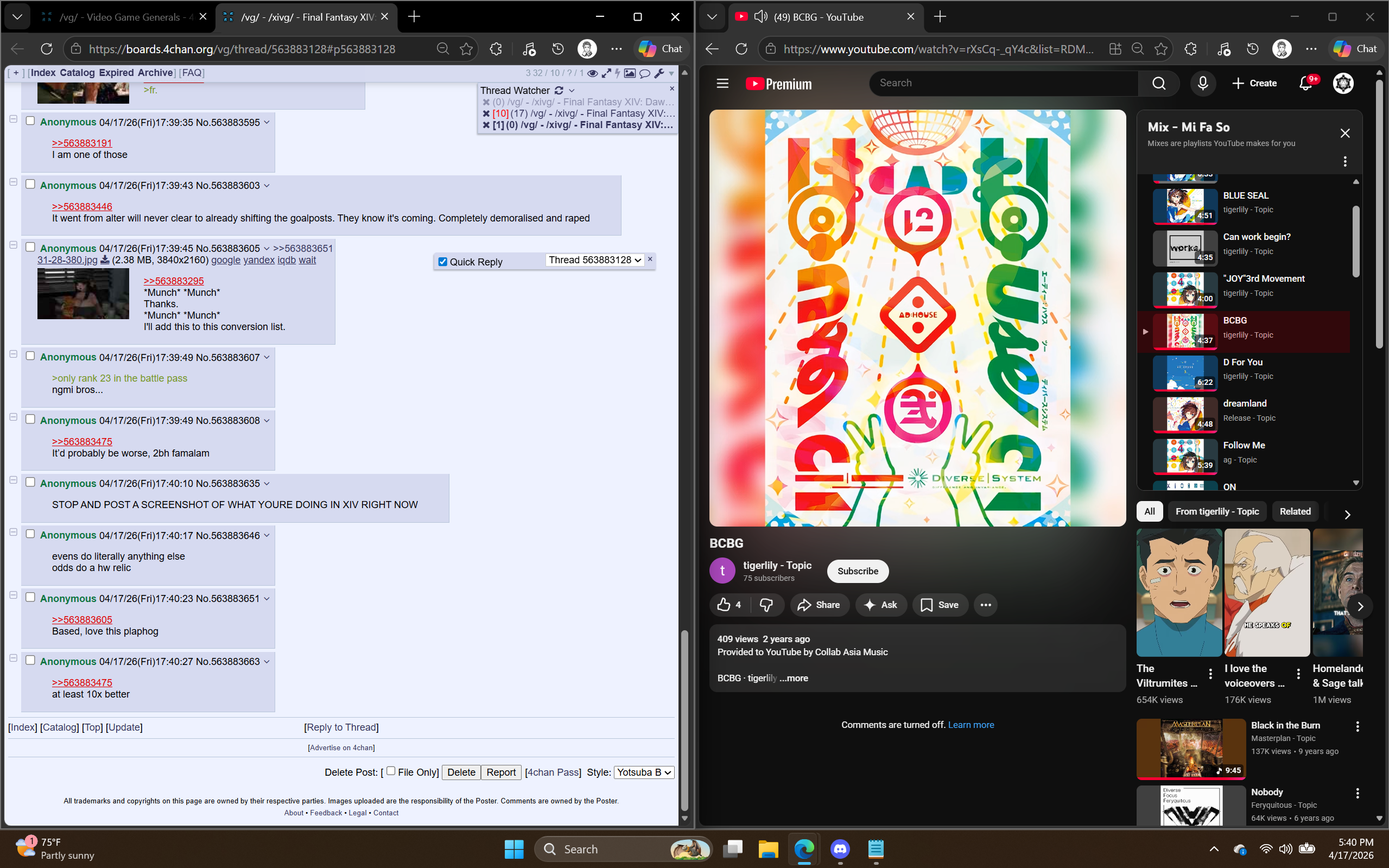This screenshot has height=868, width=1389.
Task: Open the Style Yotsuba B dropdown
Action: pos(643,772)
